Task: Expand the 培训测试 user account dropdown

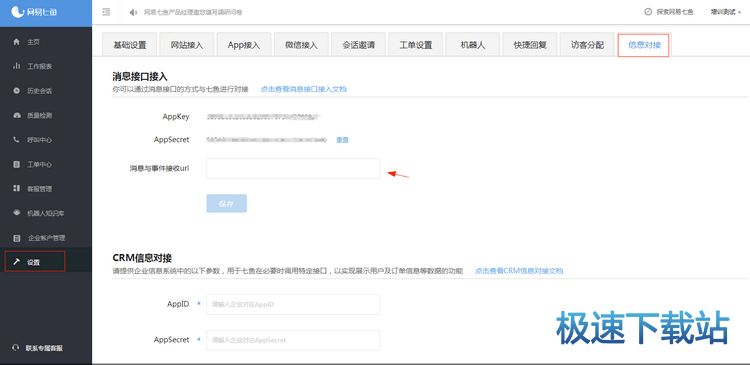Action: point(726,12)
